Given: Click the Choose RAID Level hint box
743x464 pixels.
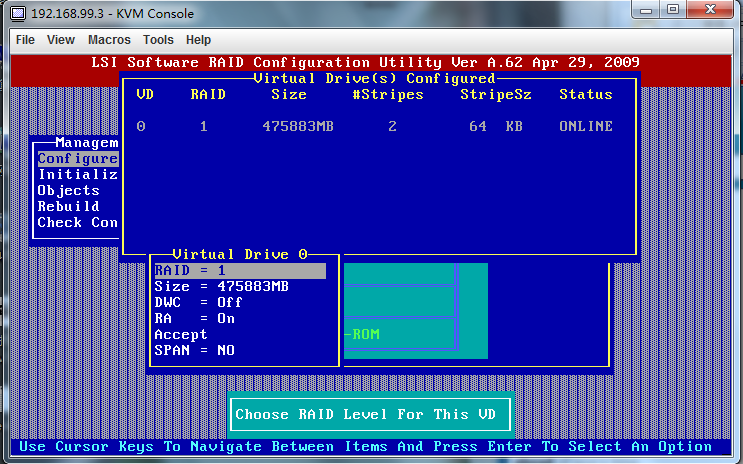Looking at the screenshot, I should 370,415.
